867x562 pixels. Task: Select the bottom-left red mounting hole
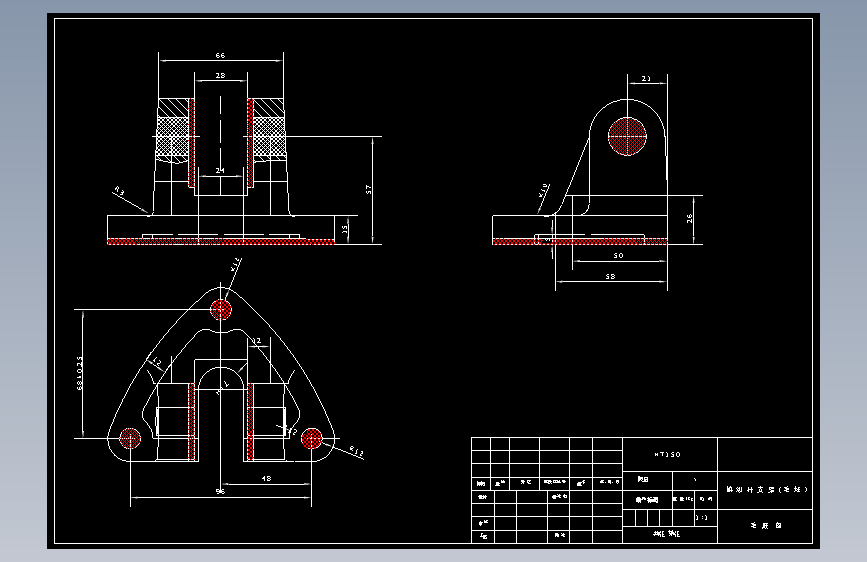tap(130, 439)
